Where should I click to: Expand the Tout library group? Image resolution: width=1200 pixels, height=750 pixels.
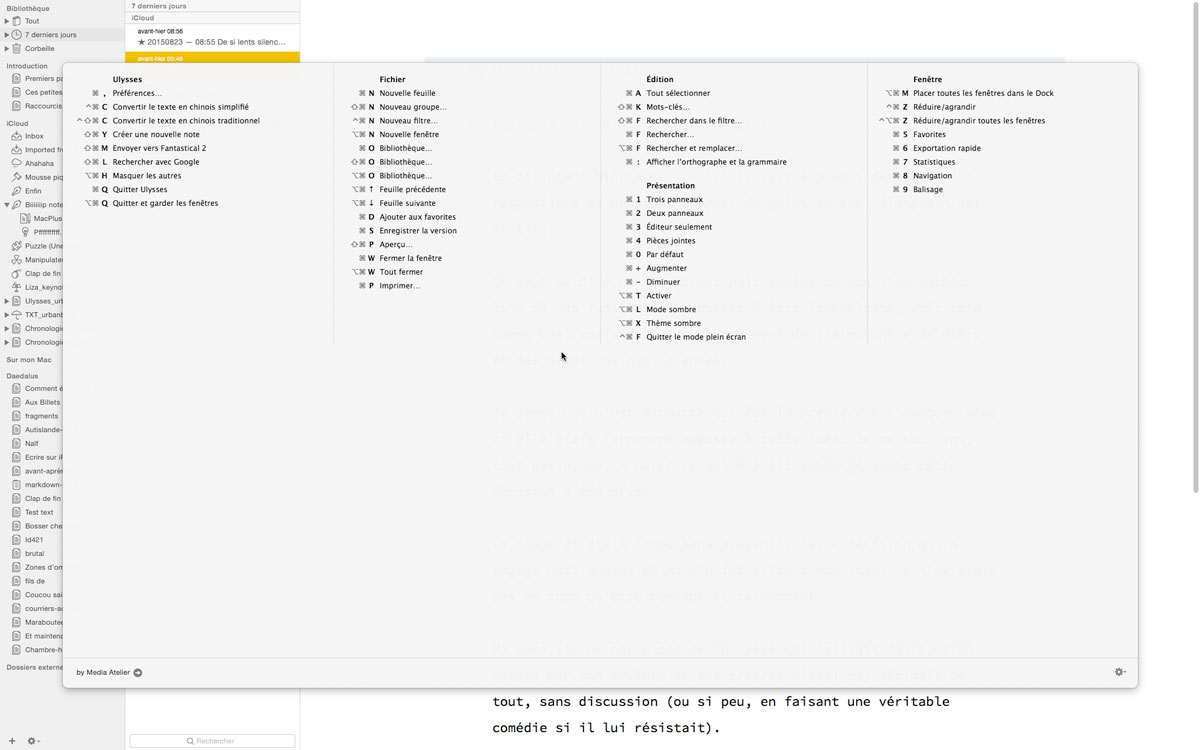pyautogui.click(x=7, y=21)
